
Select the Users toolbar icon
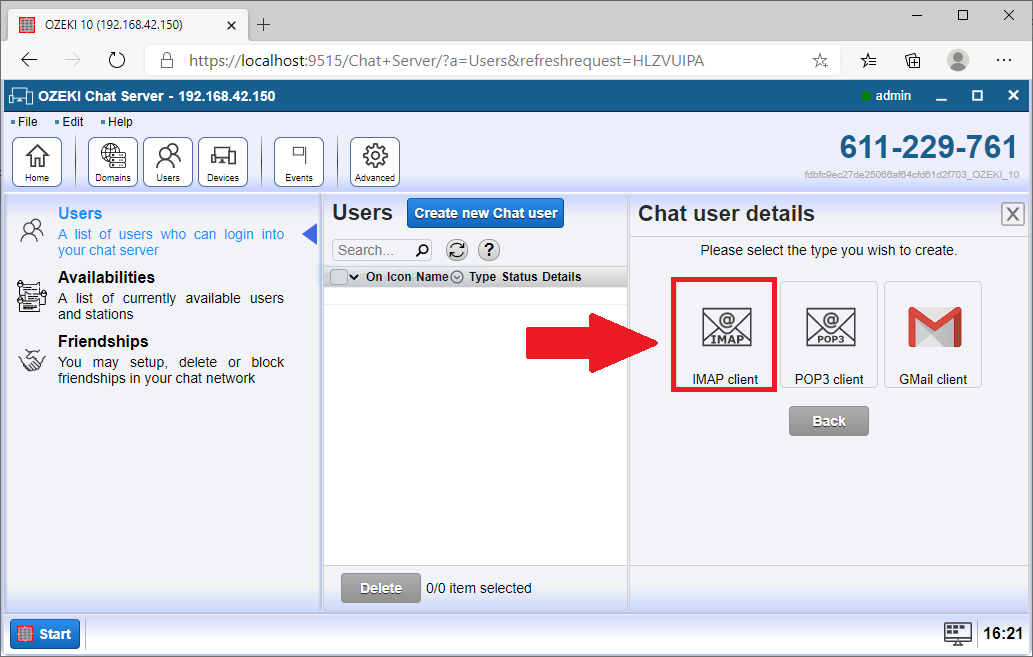167,161
